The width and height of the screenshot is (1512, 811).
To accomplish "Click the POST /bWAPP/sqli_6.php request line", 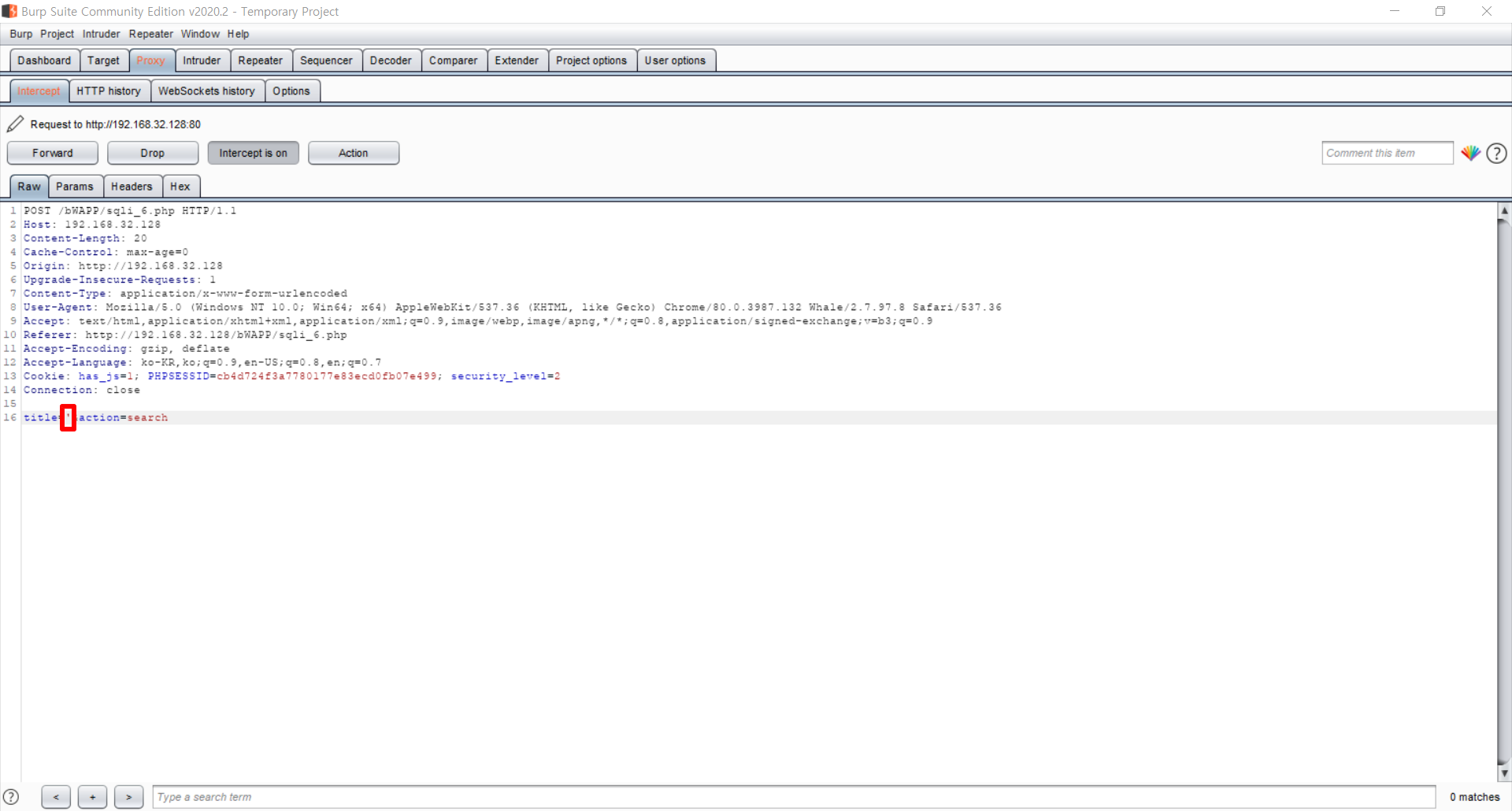I will coord(130,211).
